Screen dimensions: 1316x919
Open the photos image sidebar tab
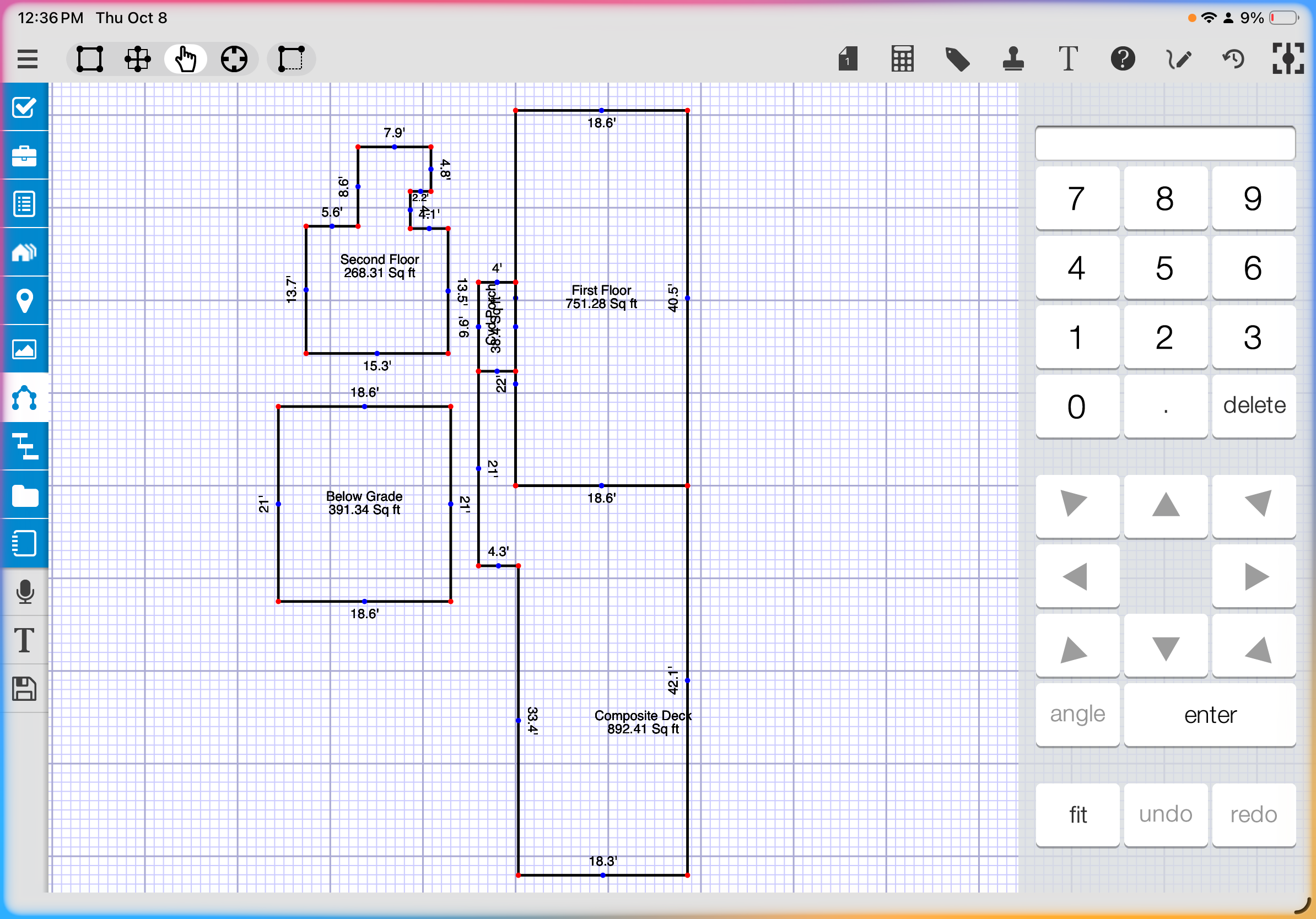coord(24,349)
